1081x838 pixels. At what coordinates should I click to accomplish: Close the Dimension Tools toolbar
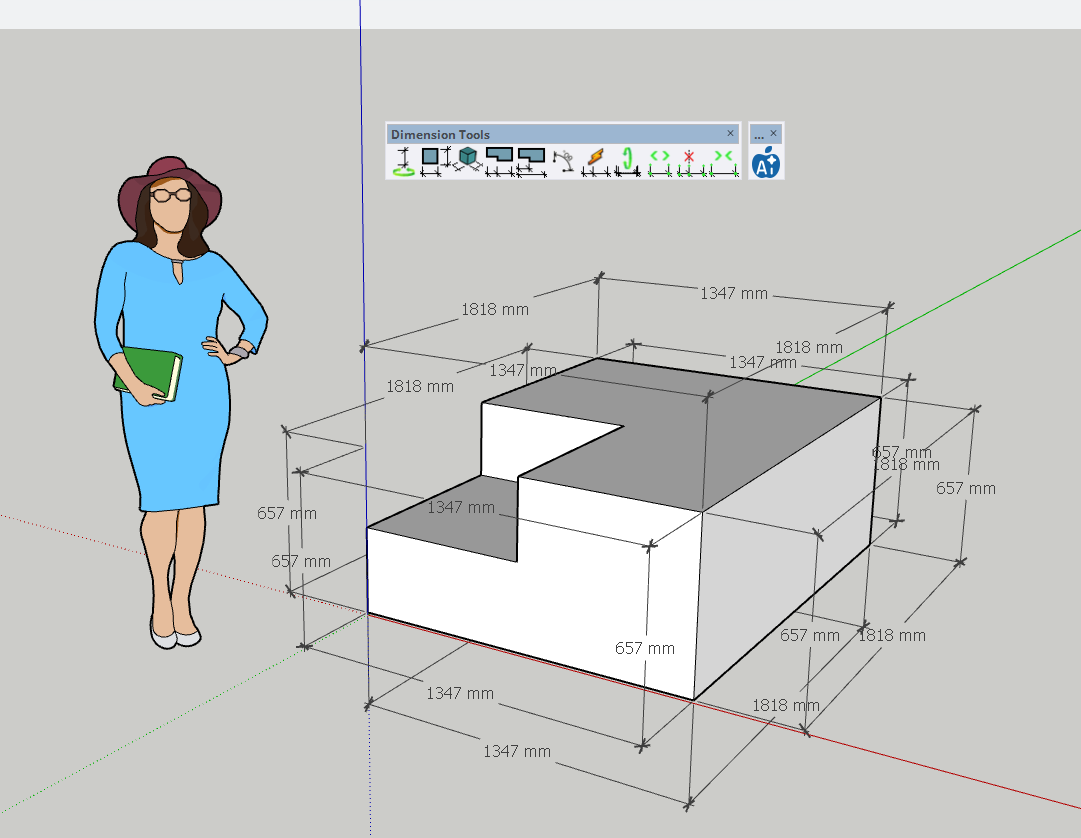coord(730,134)
